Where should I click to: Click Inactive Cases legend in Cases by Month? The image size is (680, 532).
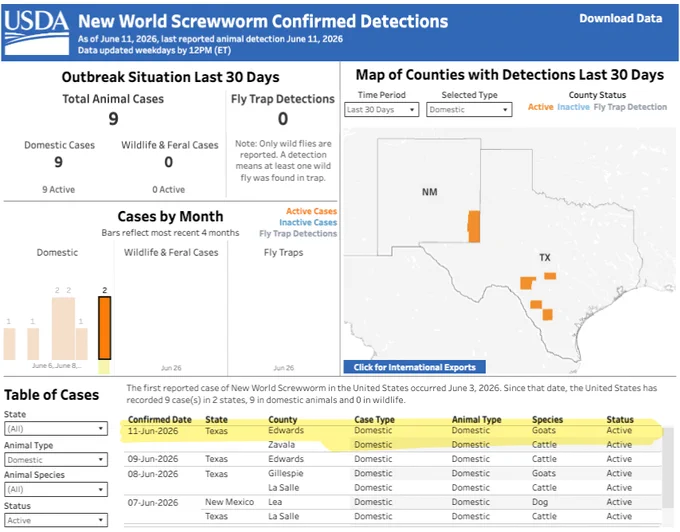coord(308,222)
